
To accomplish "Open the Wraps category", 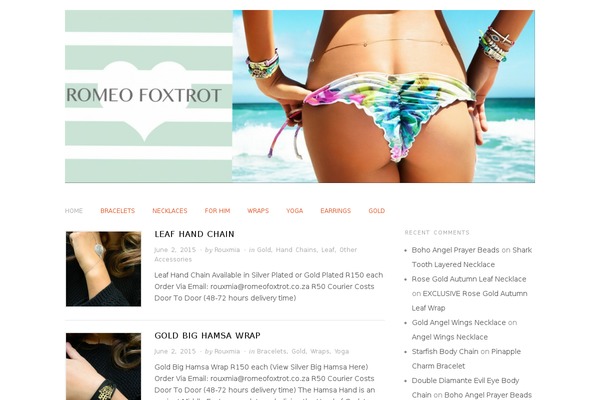I will (258, 211).
